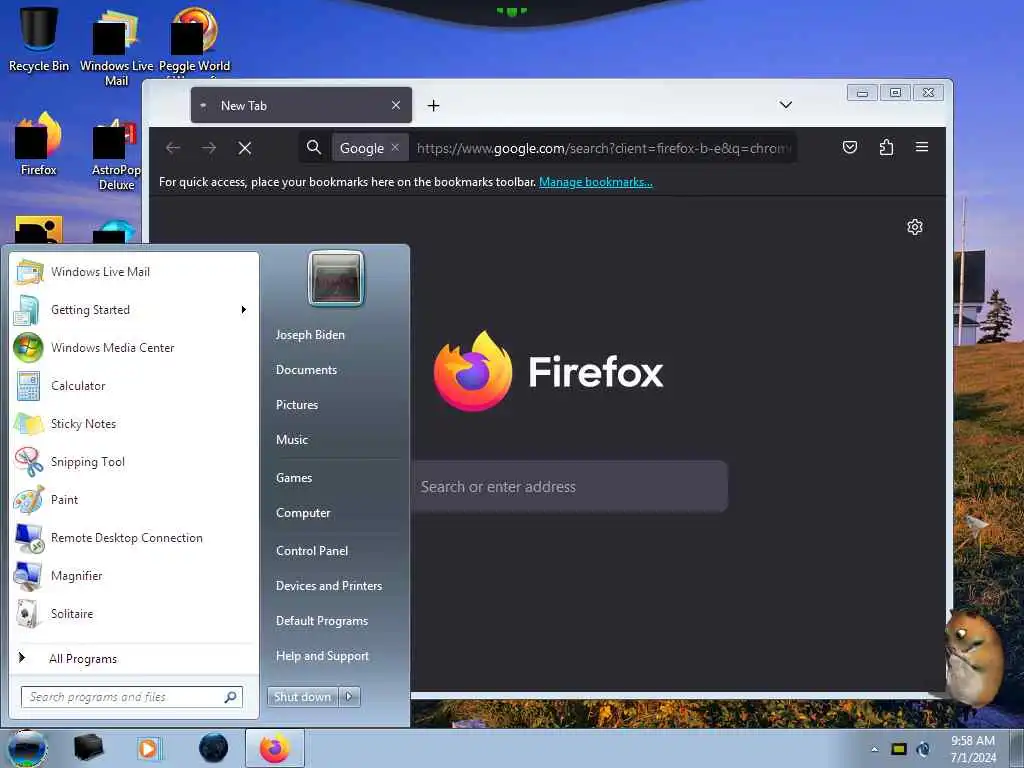Screen dimensions: 1024x768
Task: Open the Firefox extensions puzzle icon
Action: pyautogui.click(x=886, y=147)
